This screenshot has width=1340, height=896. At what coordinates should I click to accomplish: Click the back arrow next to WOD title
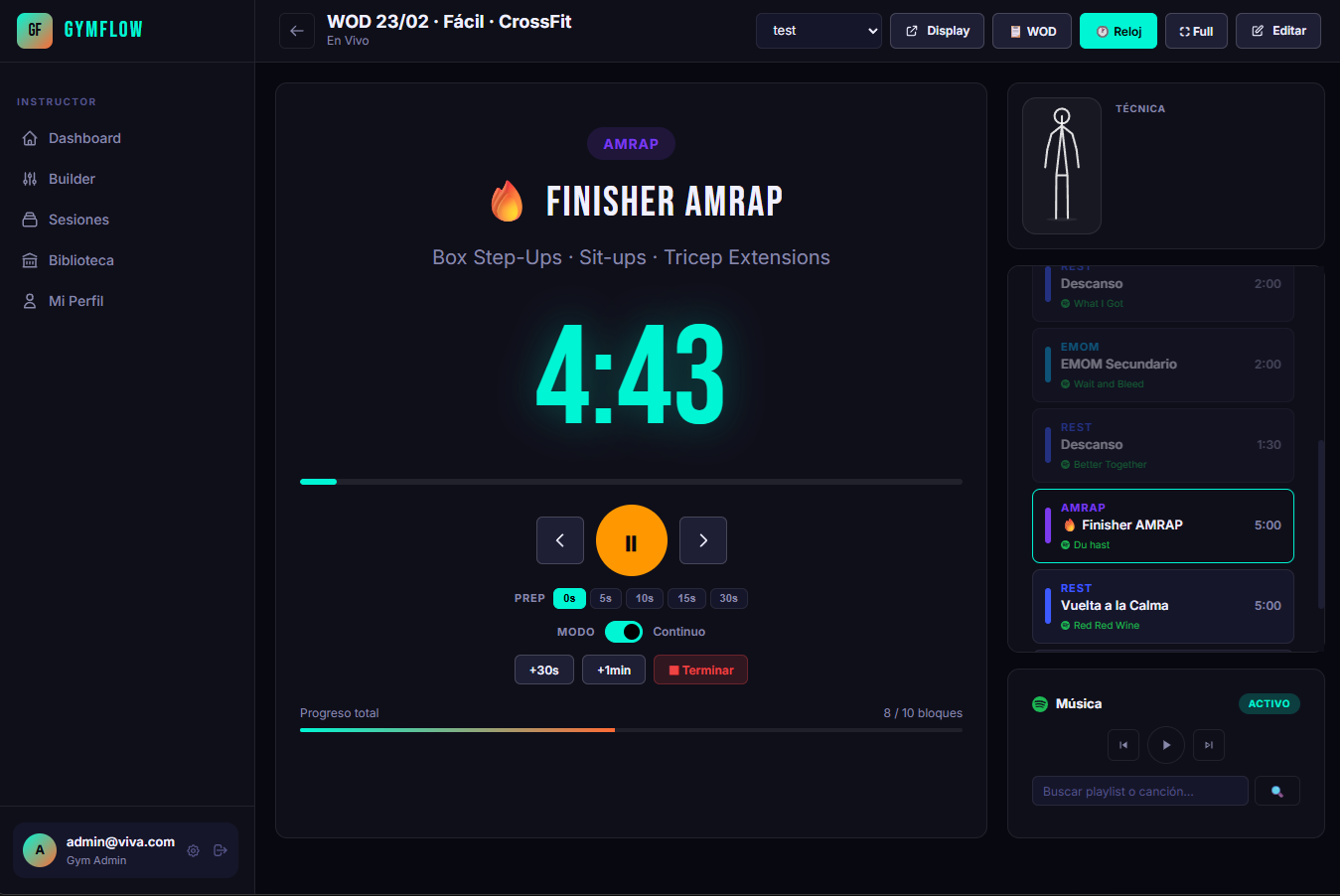(296, 31)
